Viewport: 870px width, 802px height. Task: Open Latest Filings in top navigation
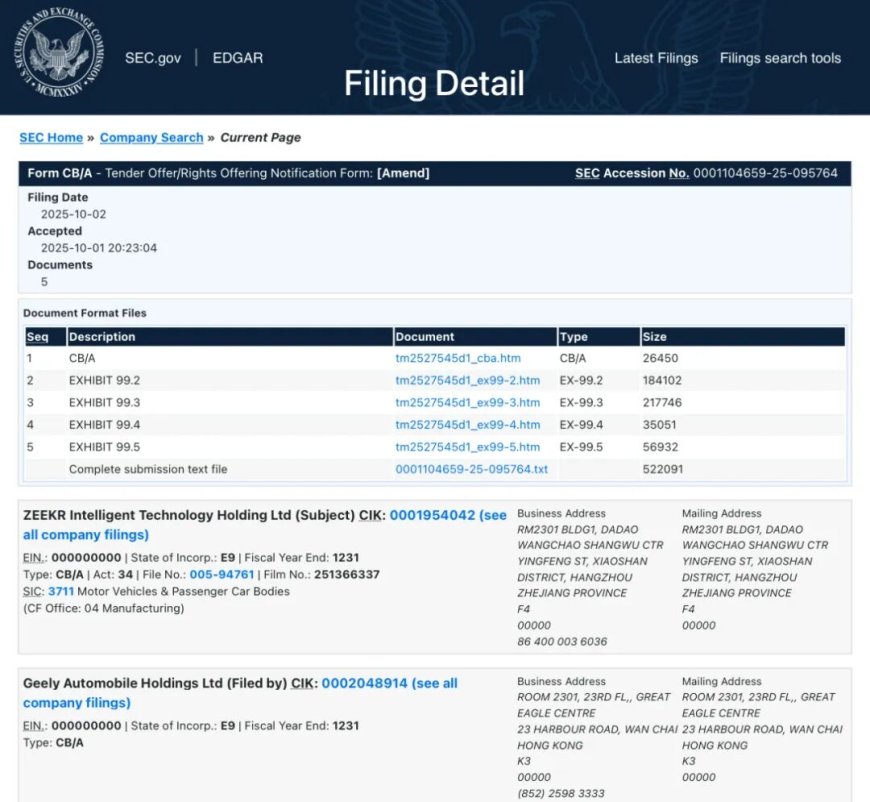656,58
